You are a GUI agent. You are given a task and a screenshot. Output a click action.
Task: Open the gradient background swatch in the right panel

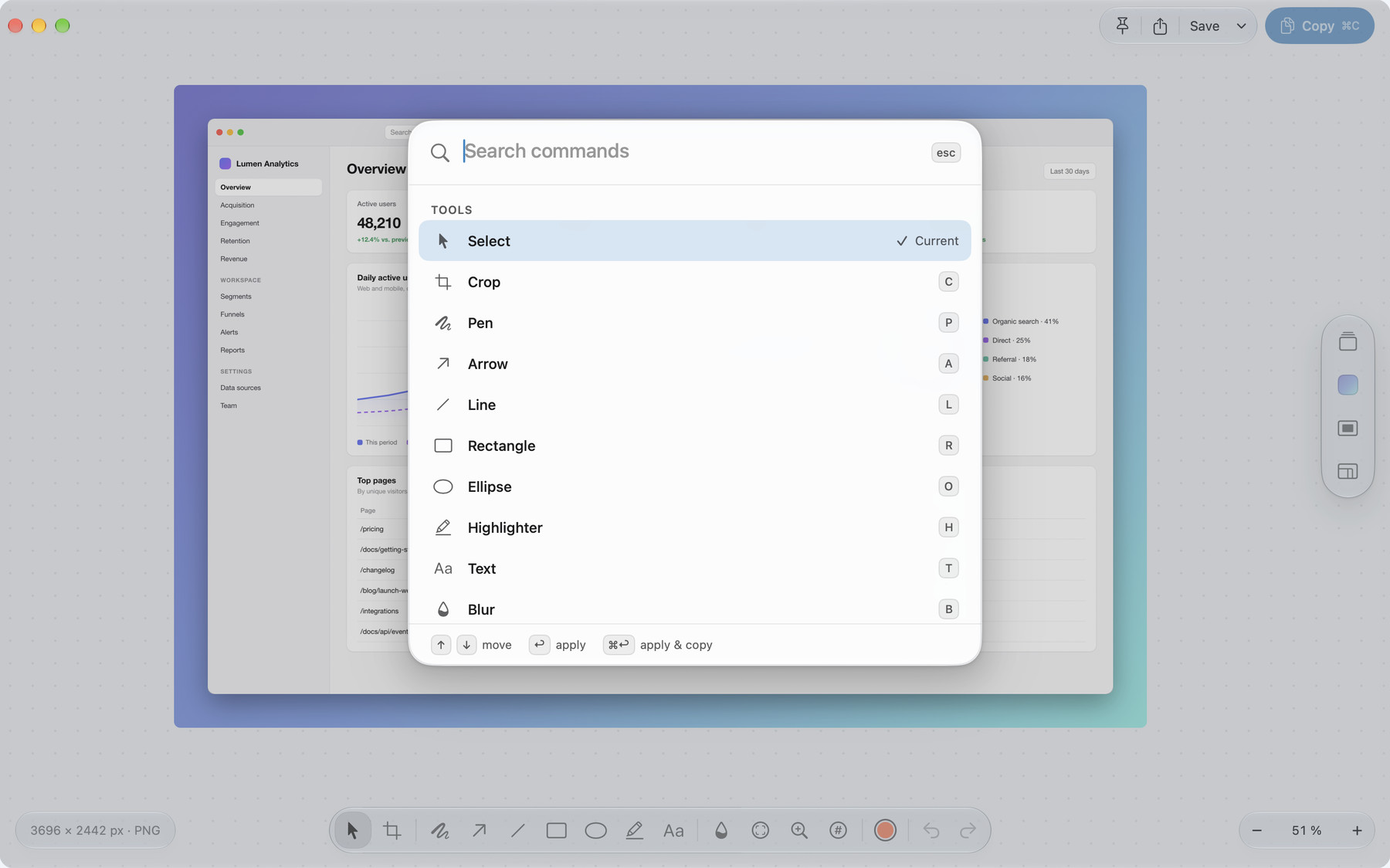click(x=1348, y=385)
